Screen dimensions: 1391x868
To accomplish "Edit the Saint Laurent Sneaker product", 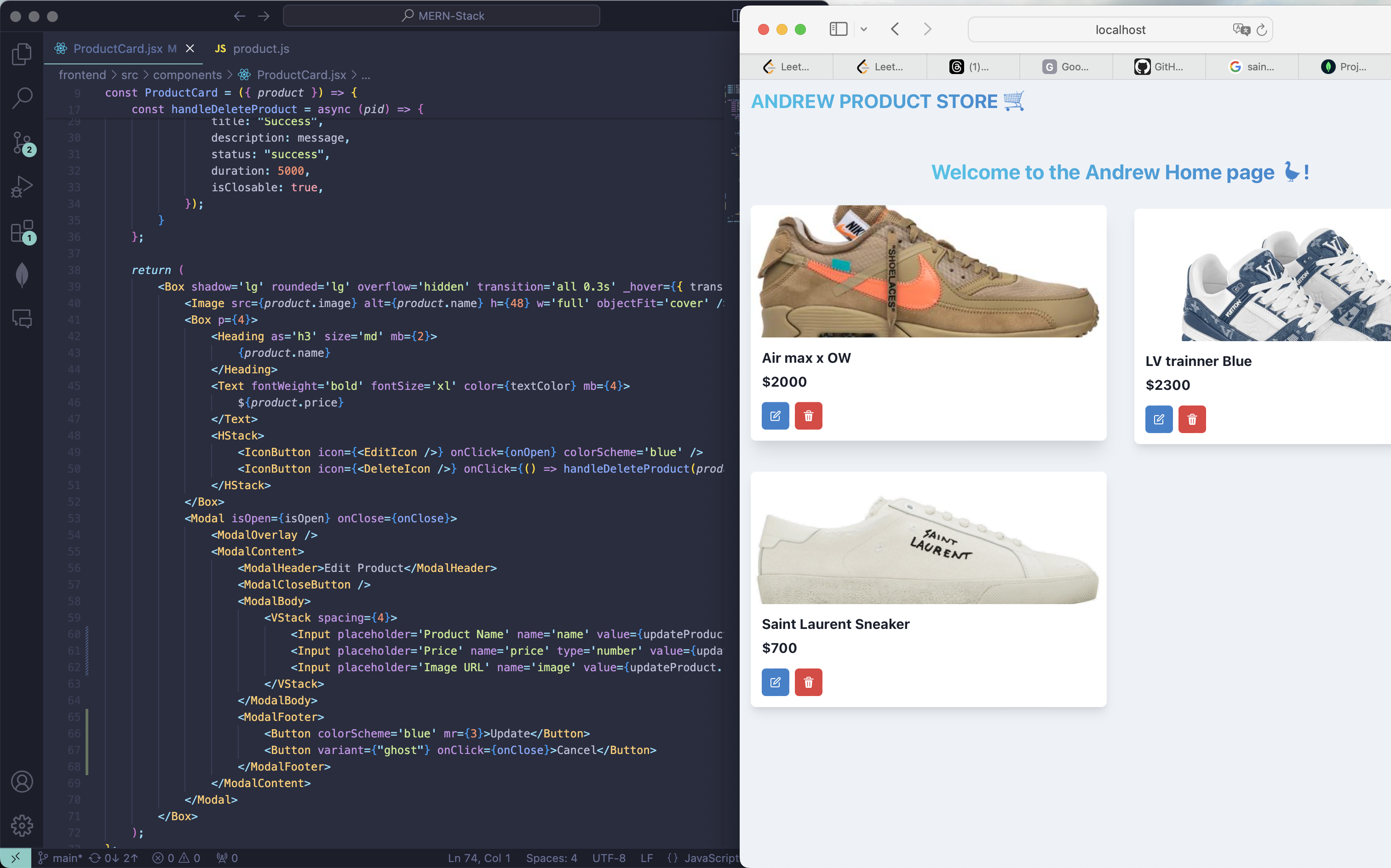I will point(776,682).
